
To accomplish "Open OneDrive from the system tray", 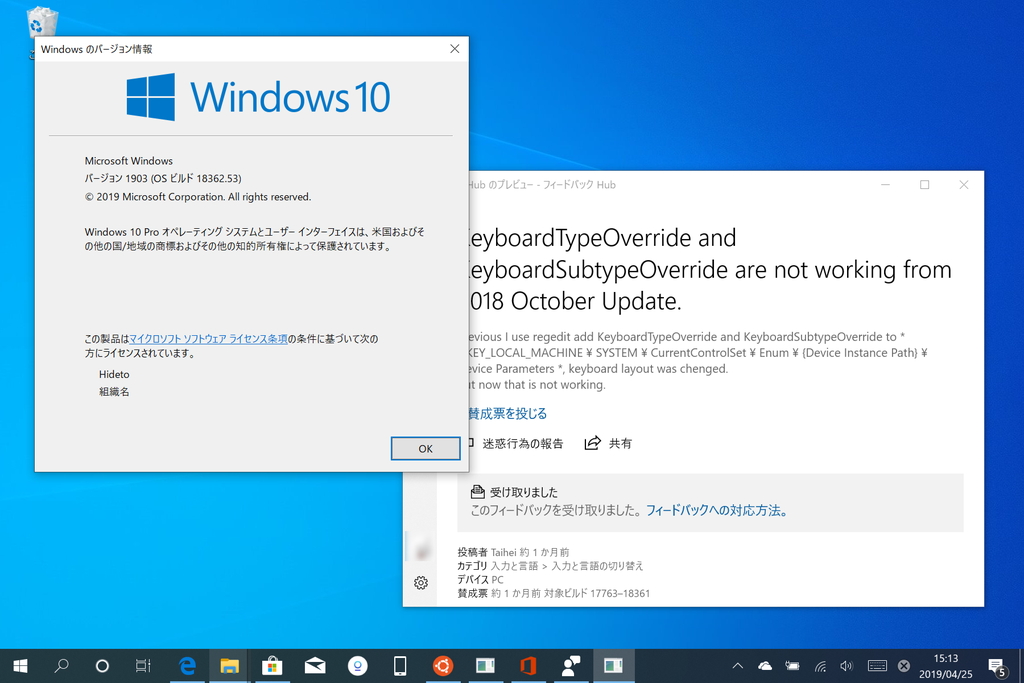I will [764, 665].
